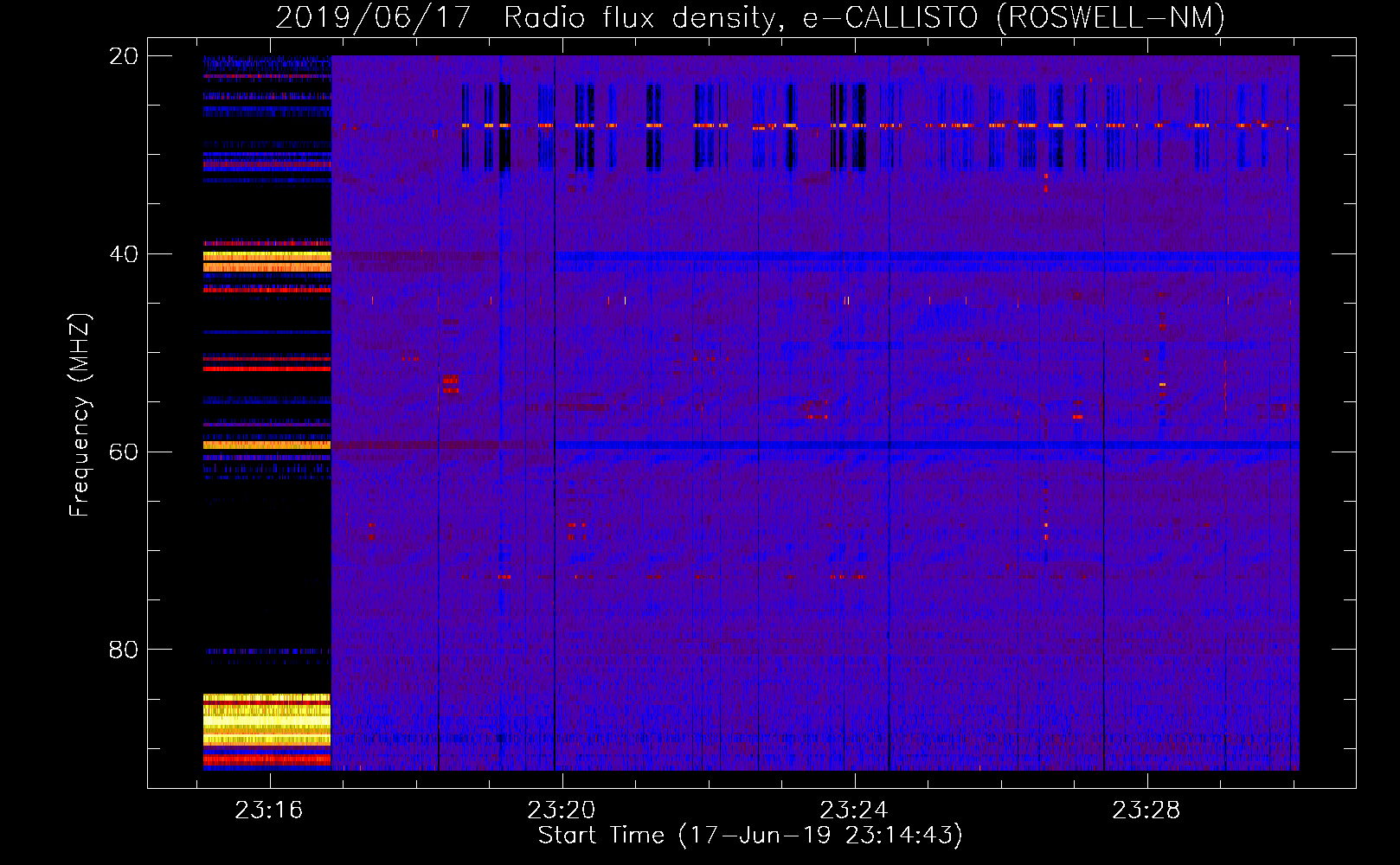The image size is (1400, 865).
Task: Click the blue horizontal line at 60 MHz
Action: (927, 445)
